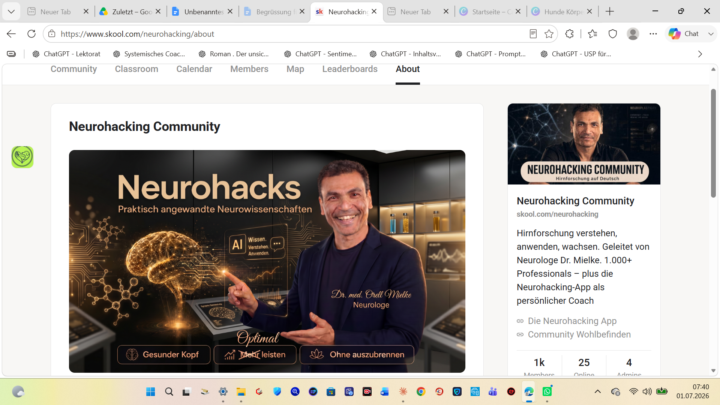Open the Neurohacks banner image
Screen dimensions: 720x405
[267, 261]
